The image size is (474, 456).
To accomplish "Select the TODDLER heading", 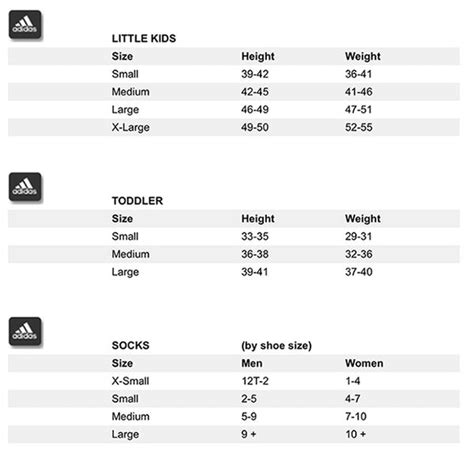I will pos(137,201).
